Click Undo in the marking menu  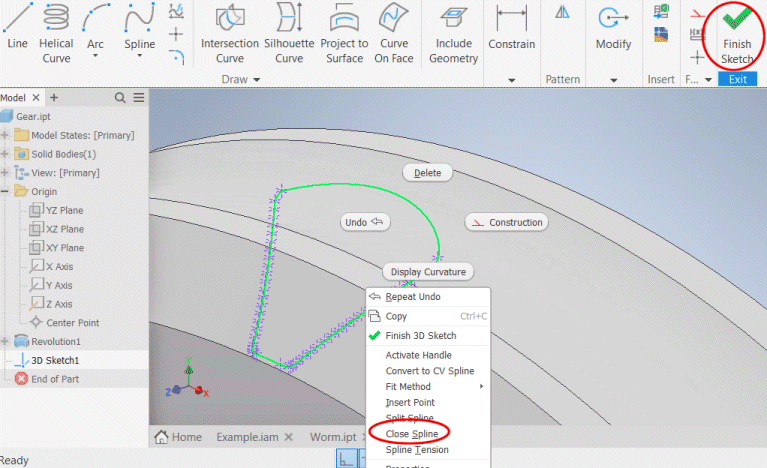pyautogui.click(x=364, y=222)
